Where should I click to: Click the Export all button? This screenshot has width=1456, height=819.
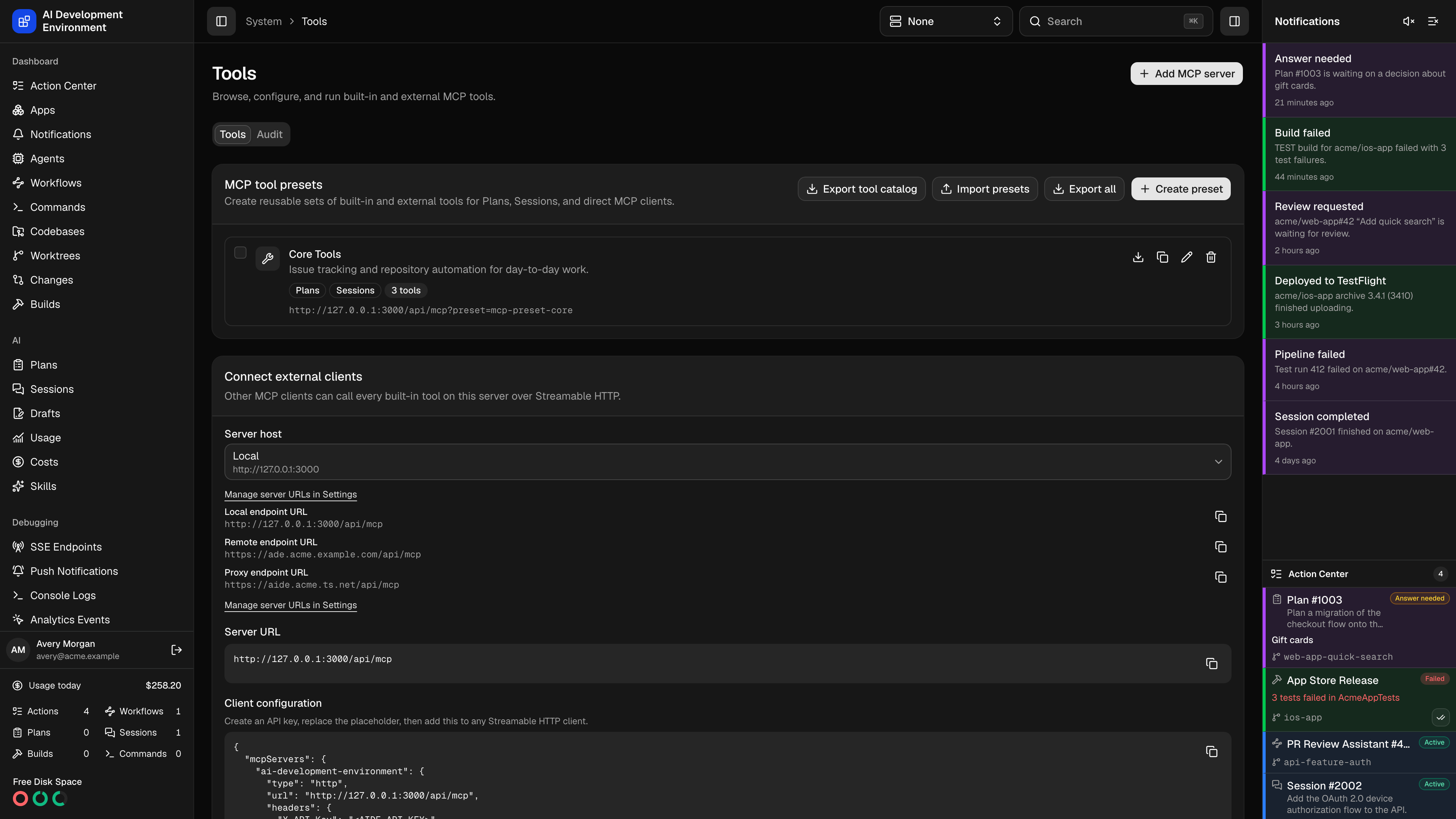click(1084, 189)
